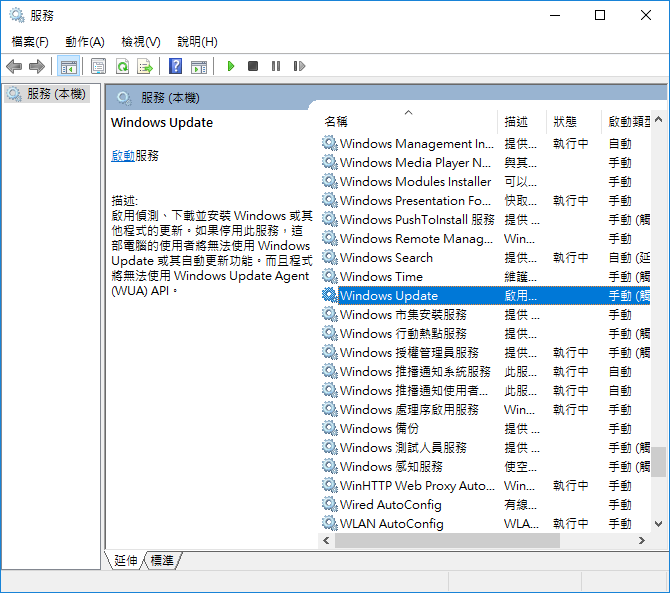Click the vertical scrollbar thumb
The width and height of the screenshot is (670, 593).
coord(658,461)
